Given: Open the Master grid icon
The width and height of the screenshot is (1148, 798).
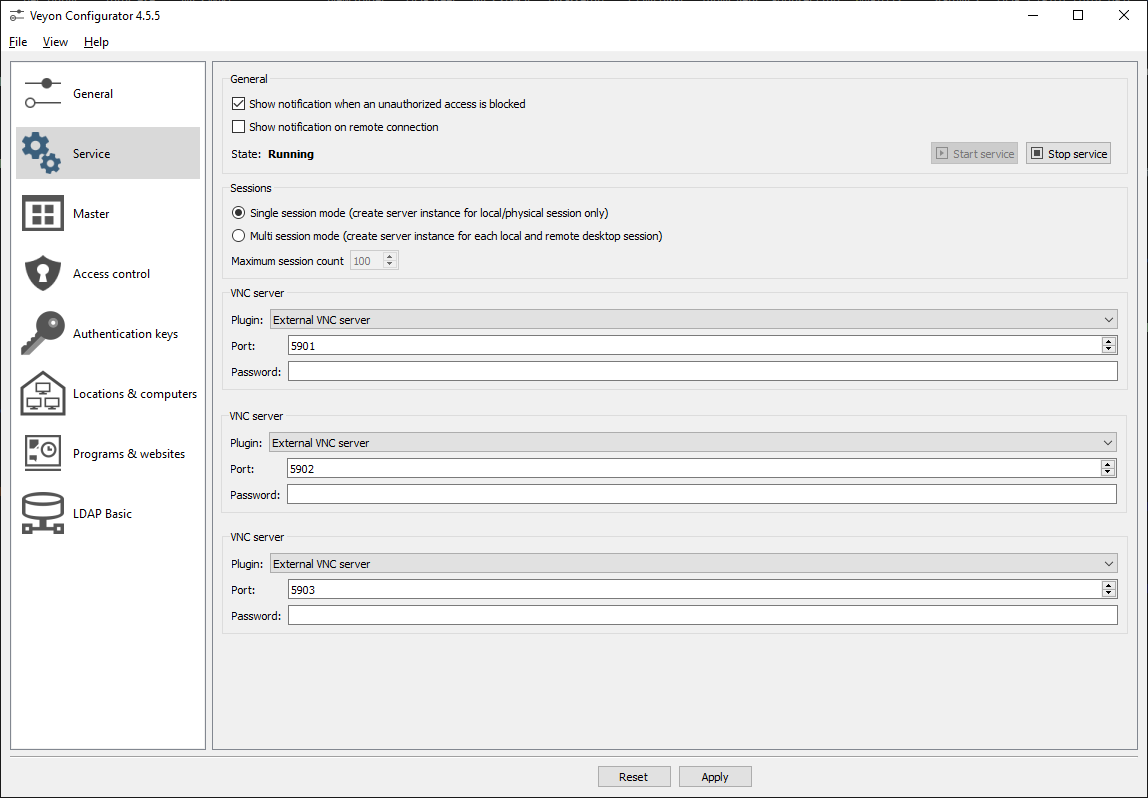Looking at the screenshot, I should coord(42,213).
